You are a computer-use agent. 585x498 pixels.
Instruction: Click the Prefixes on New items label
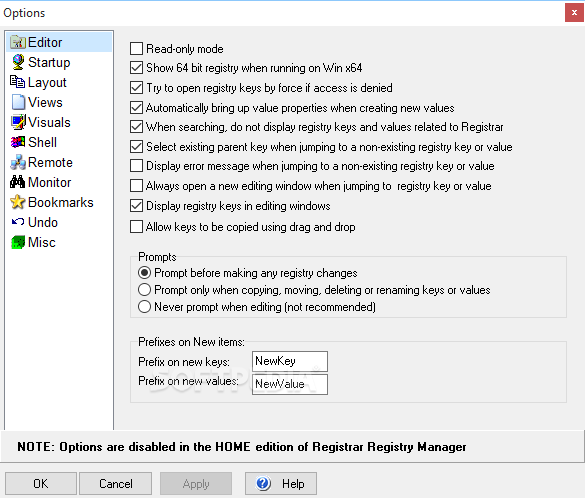(x=191, y=342)
